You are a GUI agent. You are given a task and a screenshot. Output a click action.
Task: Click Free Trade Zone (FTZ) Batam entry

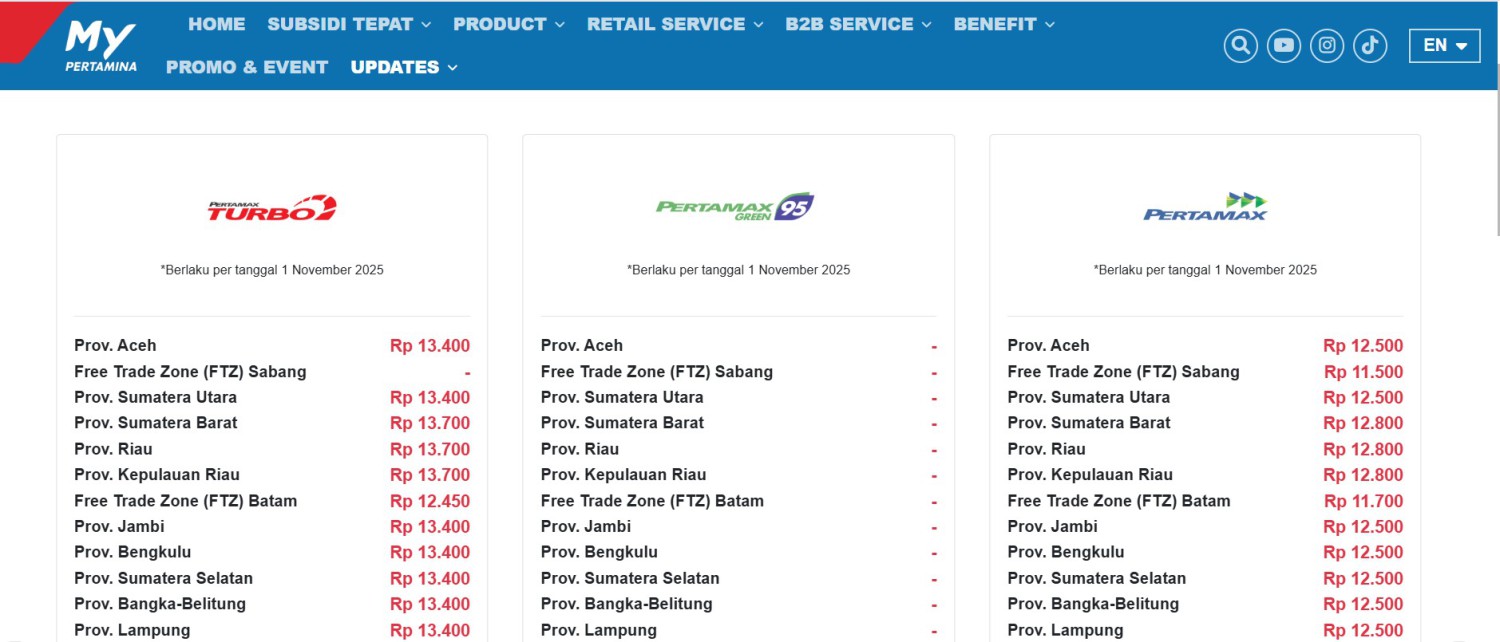(x=185, y=500)
